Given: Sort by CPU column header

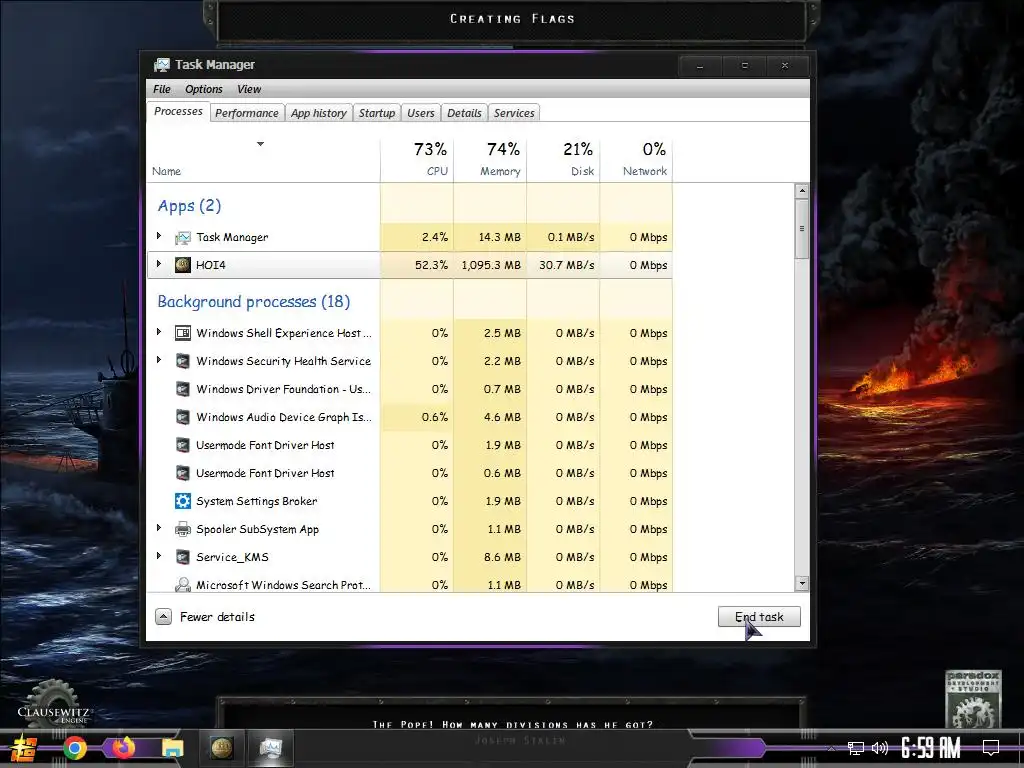Looking at the screenshot, I should 417,159.
